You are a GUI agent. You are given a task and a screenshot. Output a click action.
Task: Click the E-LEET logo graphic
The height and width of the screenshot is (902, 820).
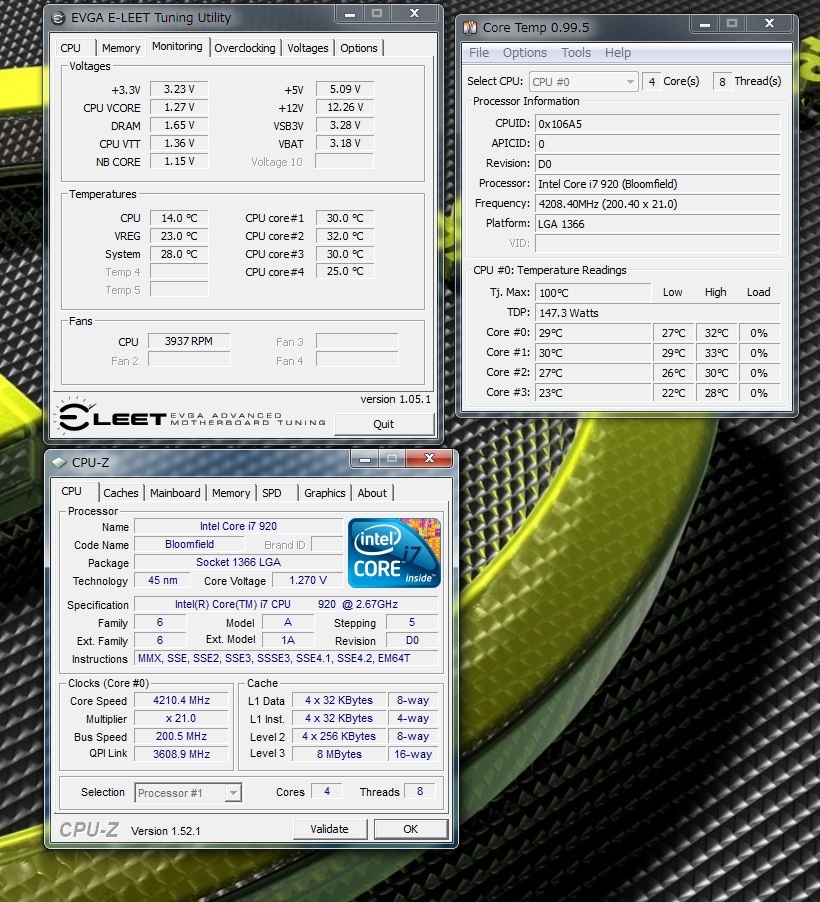(x=192, y=417)
